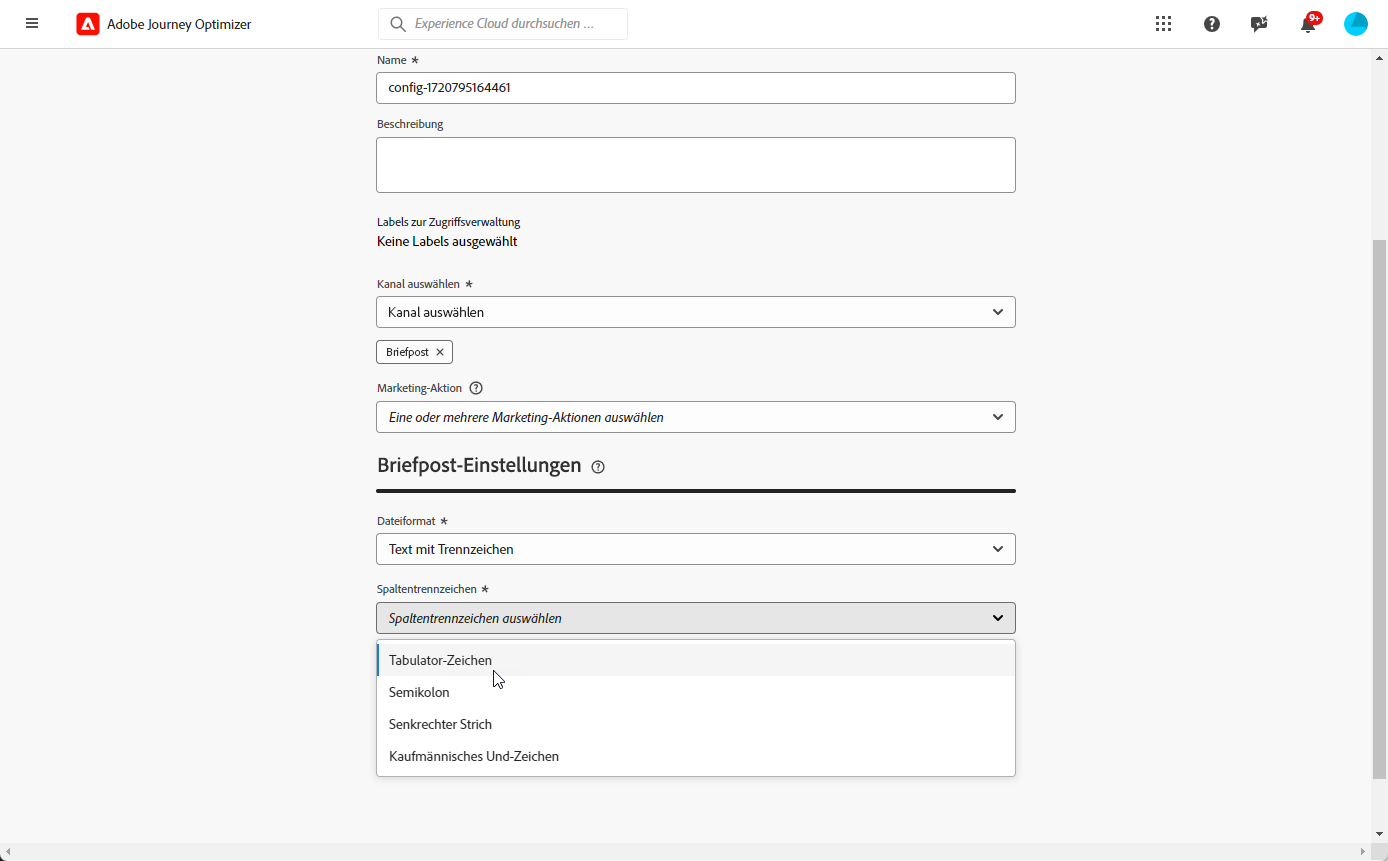The width and height of the screenshot is (1388, 861).
Task: Open the apps switcher grid
Action: coord(1163,24)
